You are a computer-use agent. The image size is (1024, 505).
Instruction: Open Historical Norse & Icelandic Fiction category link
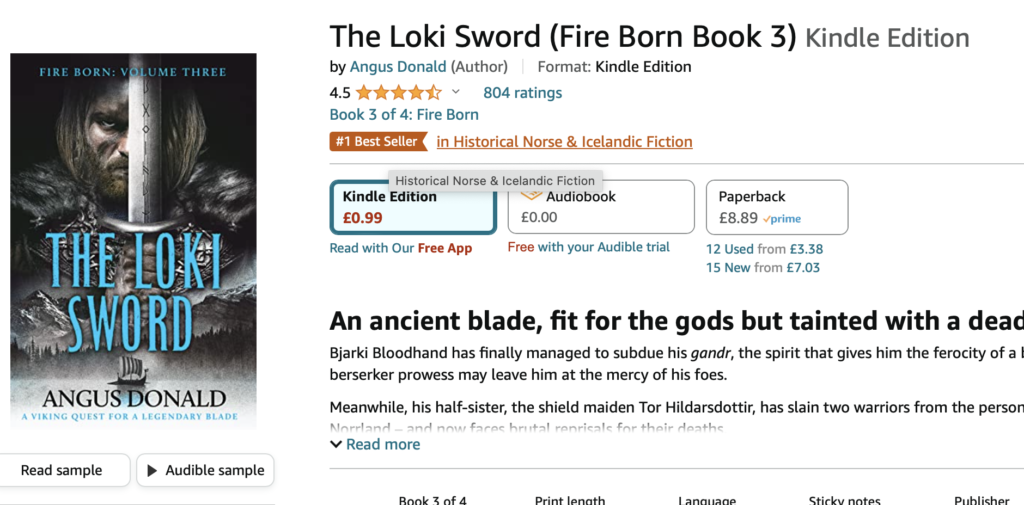pos(564,142)
